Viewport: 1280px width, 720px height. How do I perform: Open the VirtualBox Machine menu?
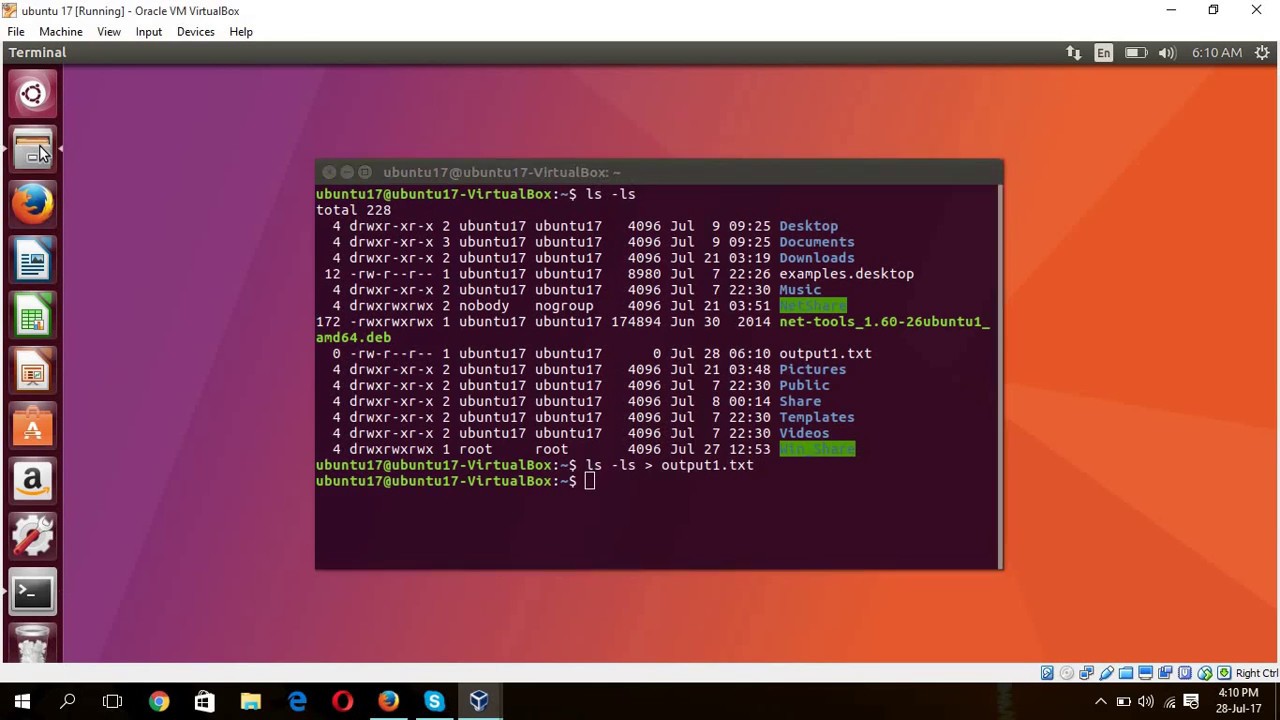coord(61,32)
